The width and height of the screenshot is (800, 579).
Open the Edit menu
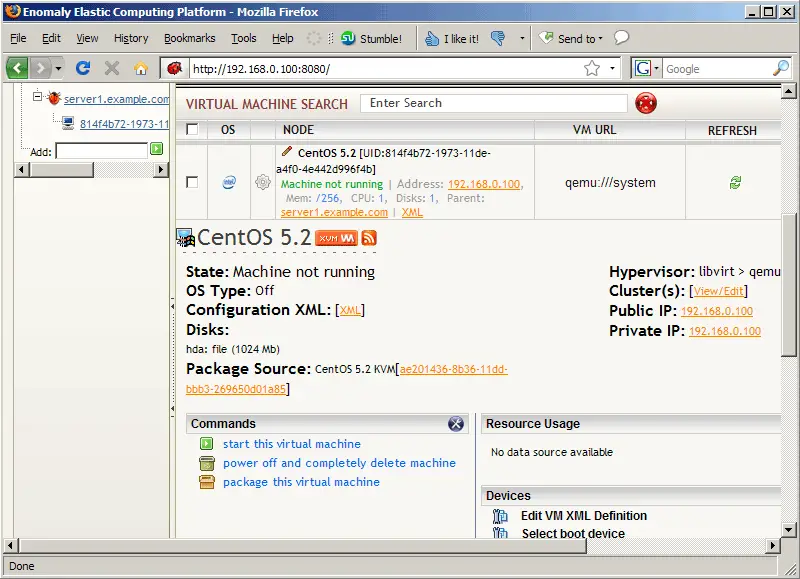coord(51,38)
